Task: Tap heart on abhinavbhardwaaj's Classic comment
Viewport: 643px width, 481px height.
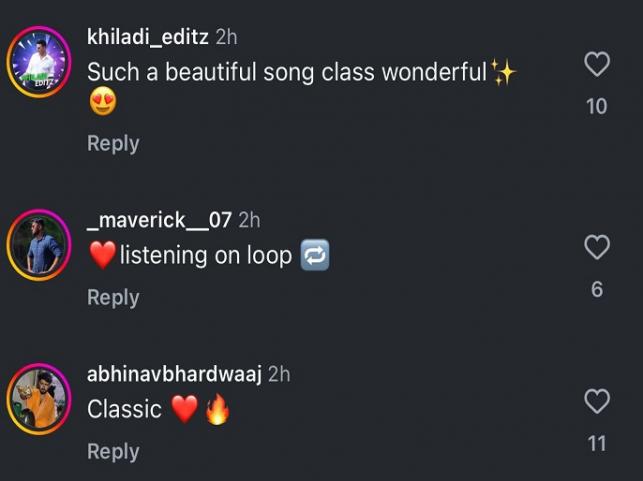Action: click(x=597, y=402)
